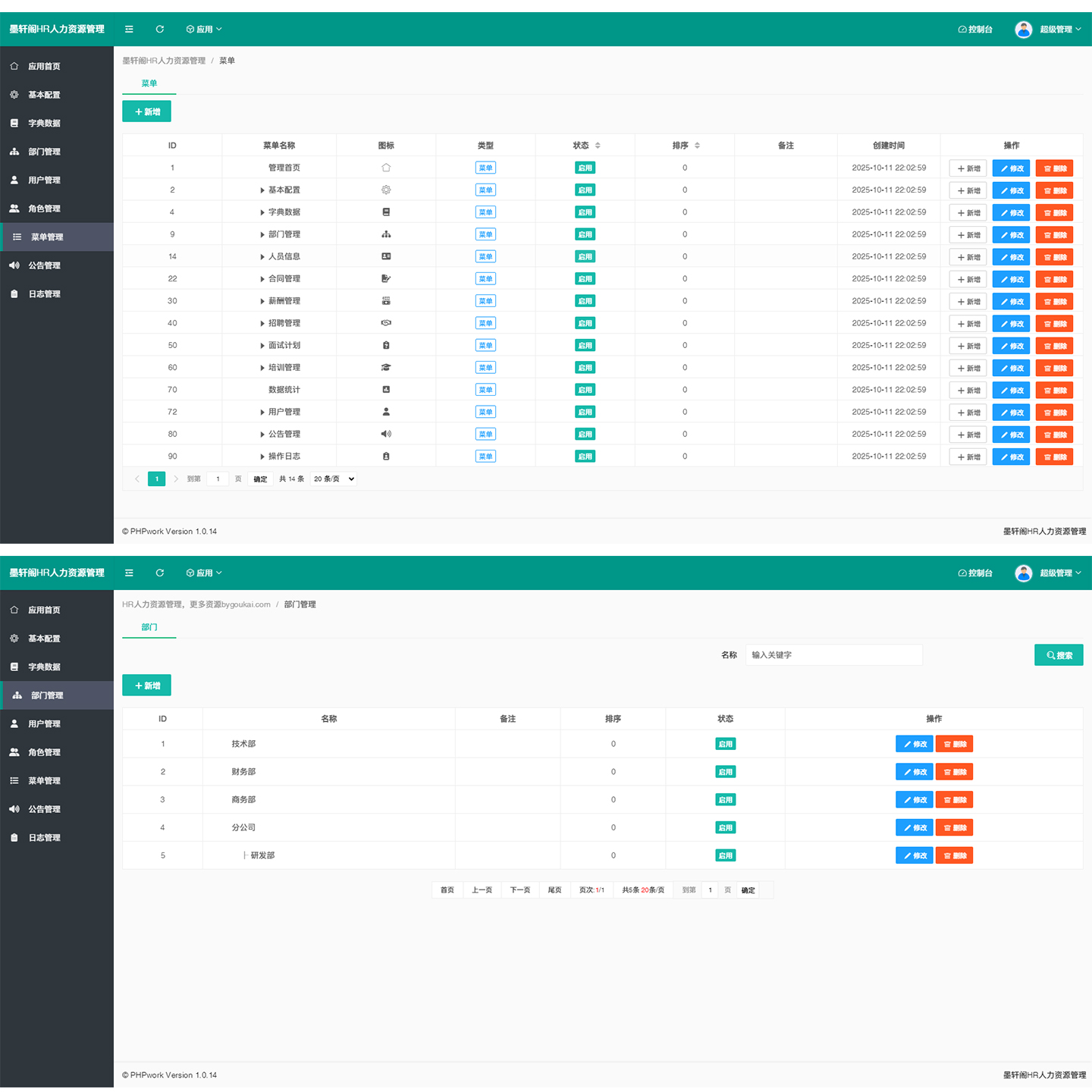The height and width of the screenshot is (1092, 1092).
Task: Expand the 面试计划 row in menu table
Action: pos(262,346)
